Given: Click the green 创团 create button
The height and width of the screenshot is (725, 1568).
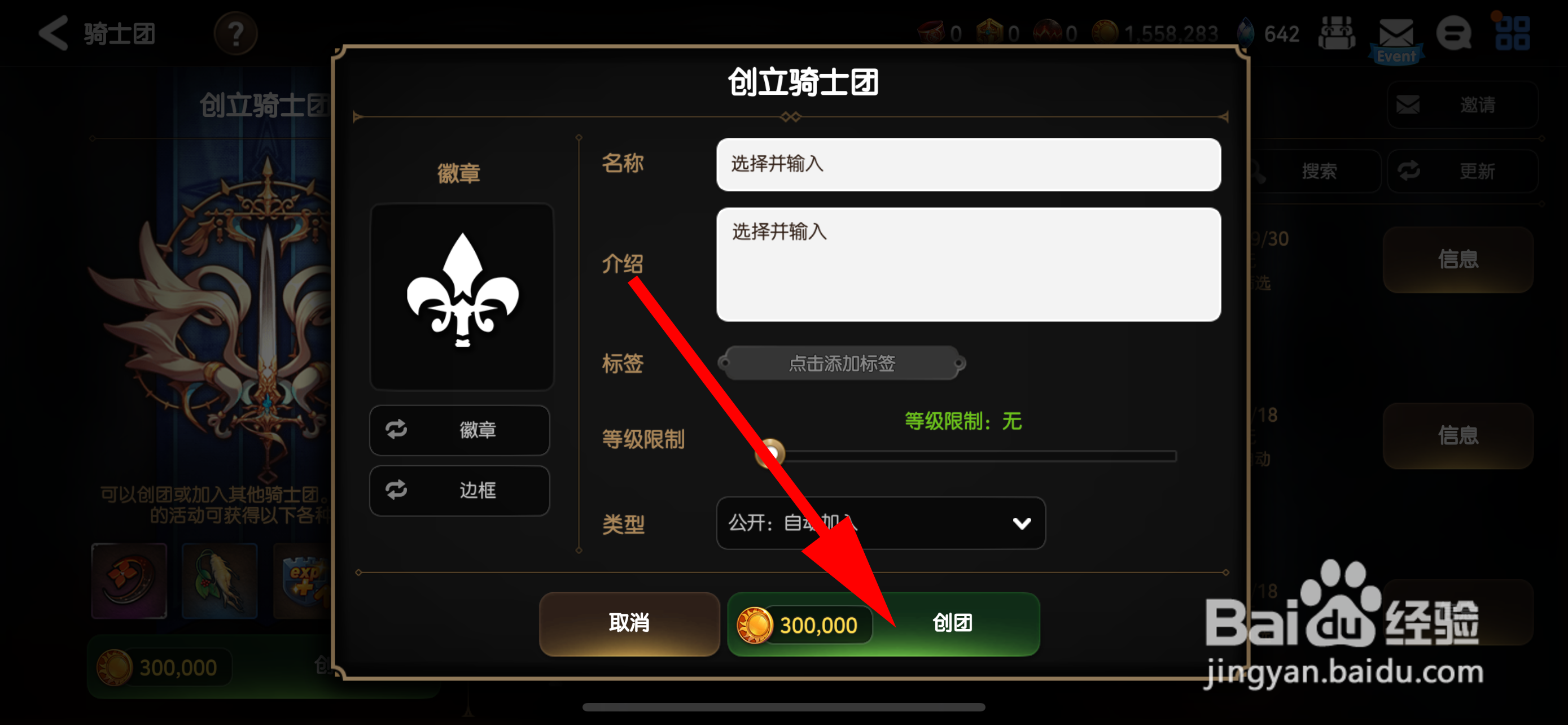Looking at the screenshot, I should pos(883,623).
